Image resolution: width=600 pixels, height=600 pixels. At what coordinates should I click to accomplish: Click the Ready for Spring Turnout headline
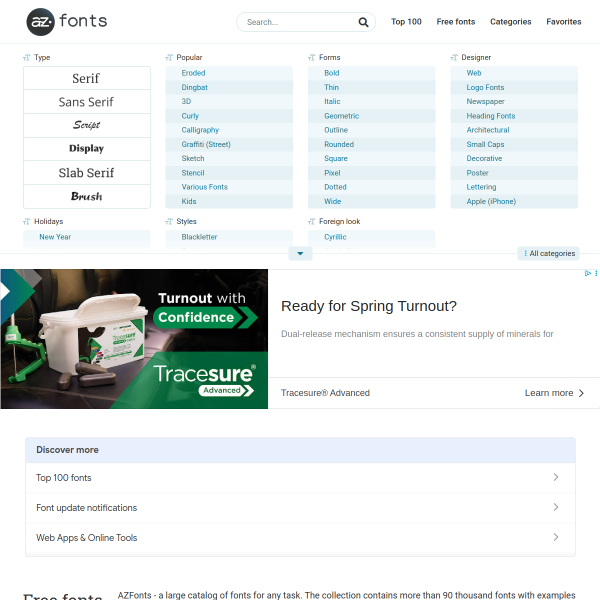(369, 306)
